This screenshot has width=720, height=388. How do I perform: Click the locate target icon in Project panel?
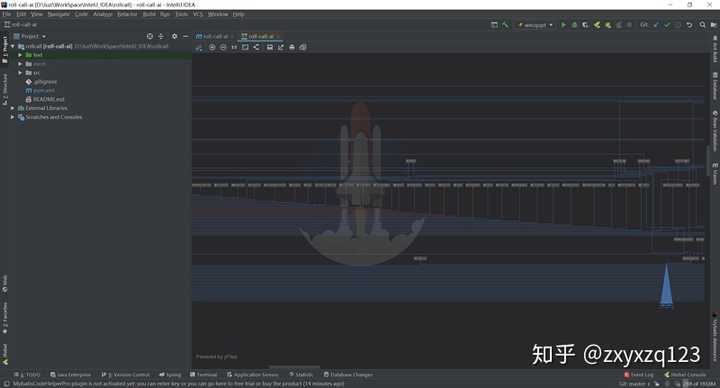(x=150, y=36)
